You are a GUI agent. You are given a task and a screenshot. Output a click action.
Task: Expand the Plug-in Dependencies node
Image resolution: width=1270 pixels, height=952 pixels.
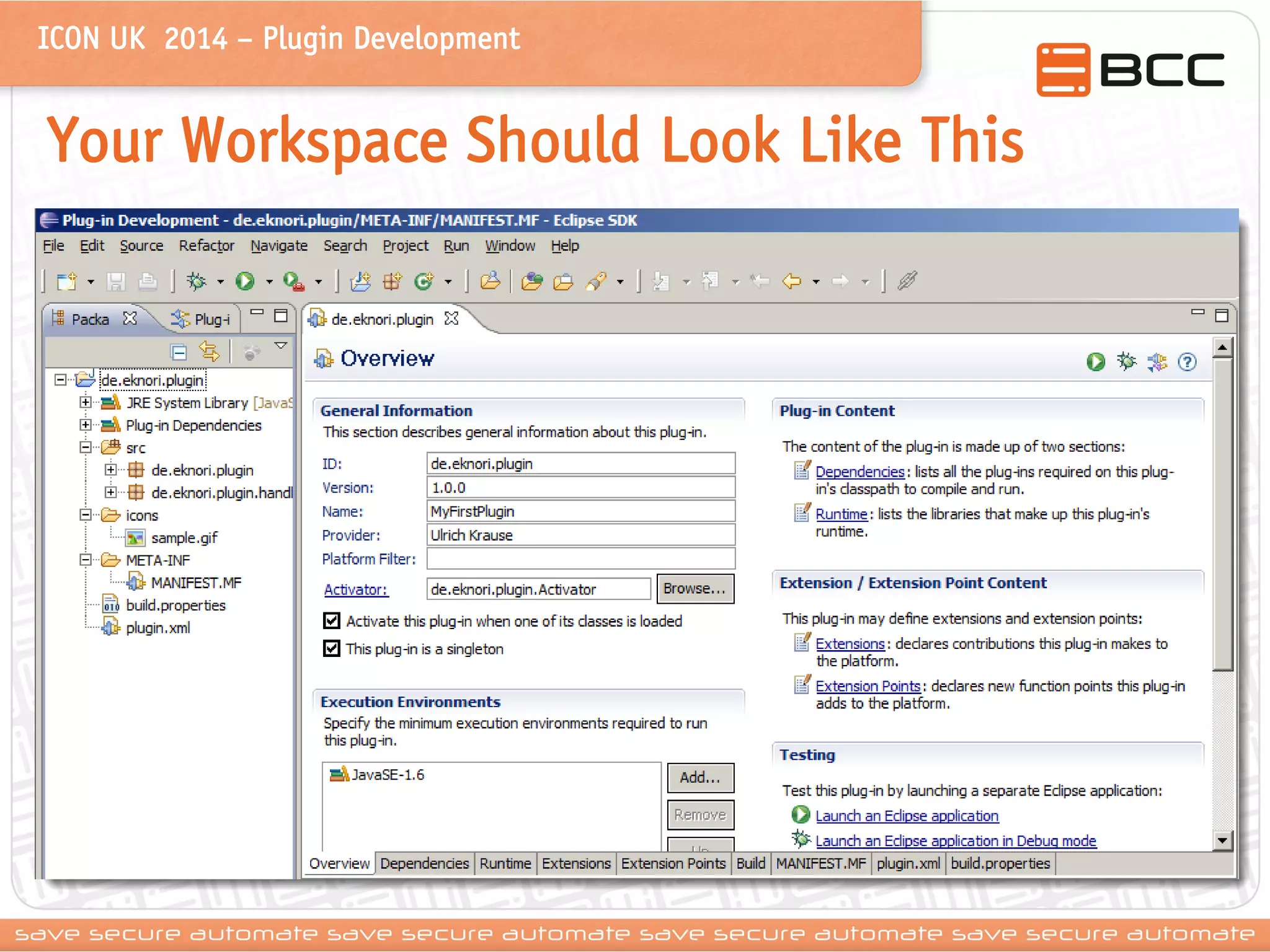click(x=86, y=425)
